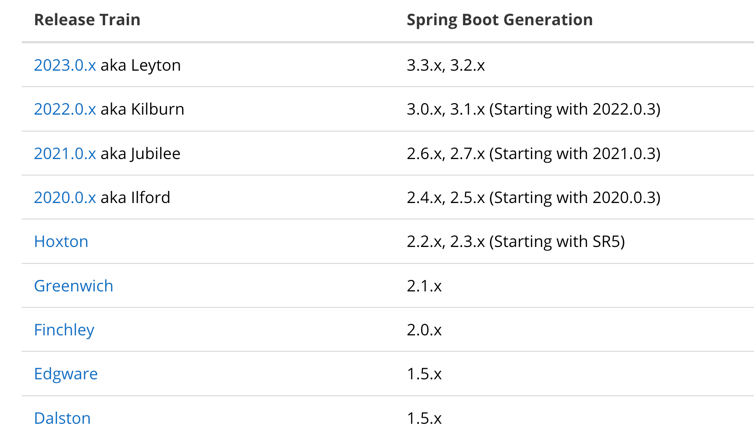Viewport: 754px width, 444px height.
Task: Click the "2.0.x" Spring Boot cell
Action: (x=424, y=330)
